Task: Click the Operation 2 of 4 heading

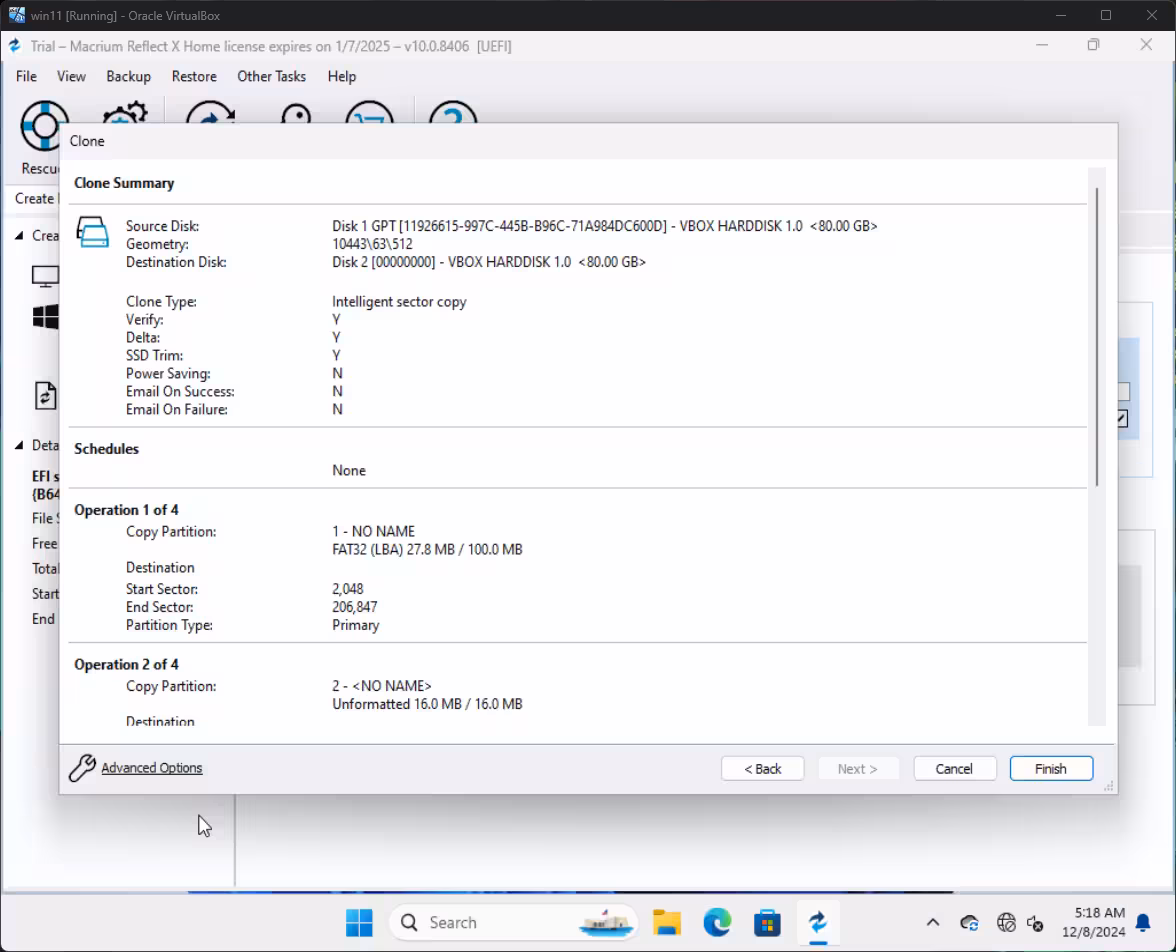Action: point(126,665)
